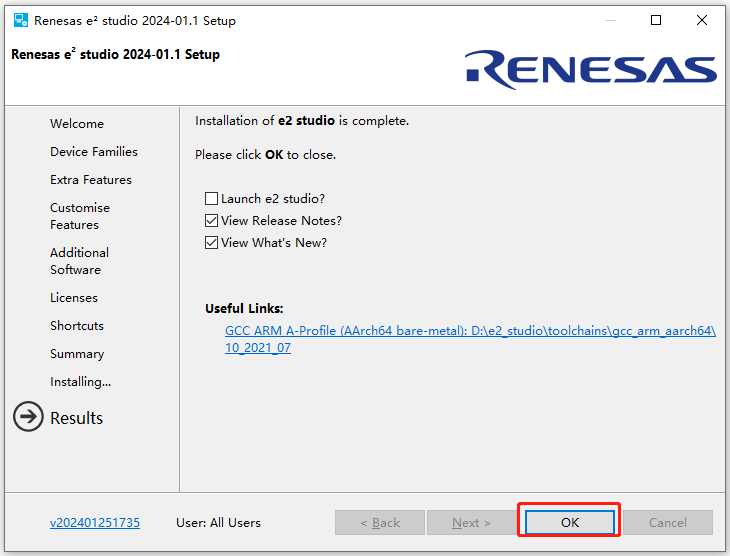This screenshot has height=556, width=730.
Task: Select Additional Software step in sidebar
Action: [80, 261]
